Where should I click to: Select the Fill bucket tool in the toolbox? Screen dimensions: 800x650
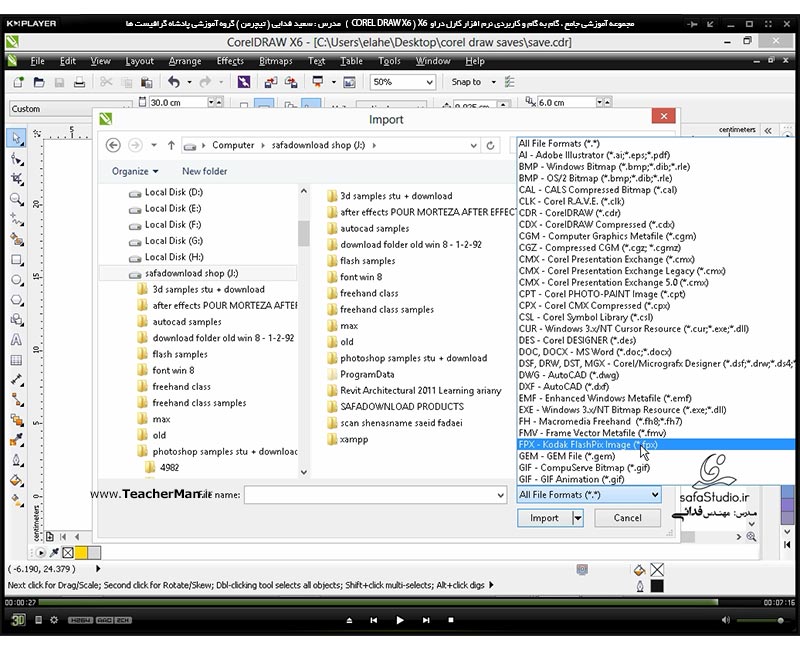point(17,480)
